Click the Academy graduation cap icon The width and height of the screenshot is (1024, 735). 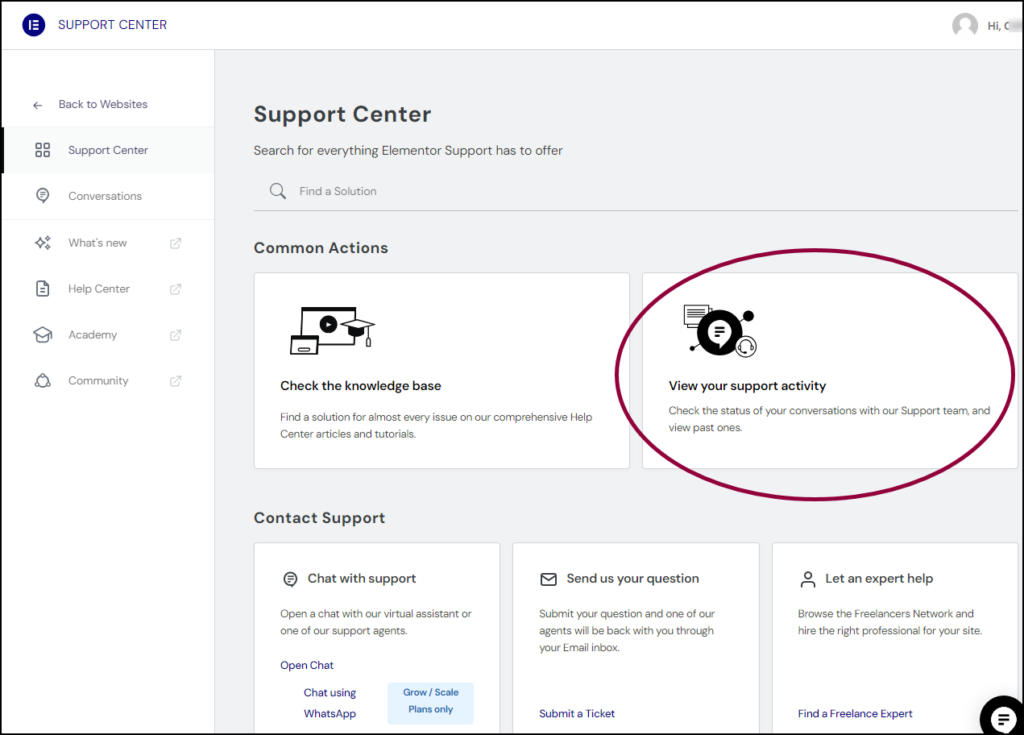42,334
